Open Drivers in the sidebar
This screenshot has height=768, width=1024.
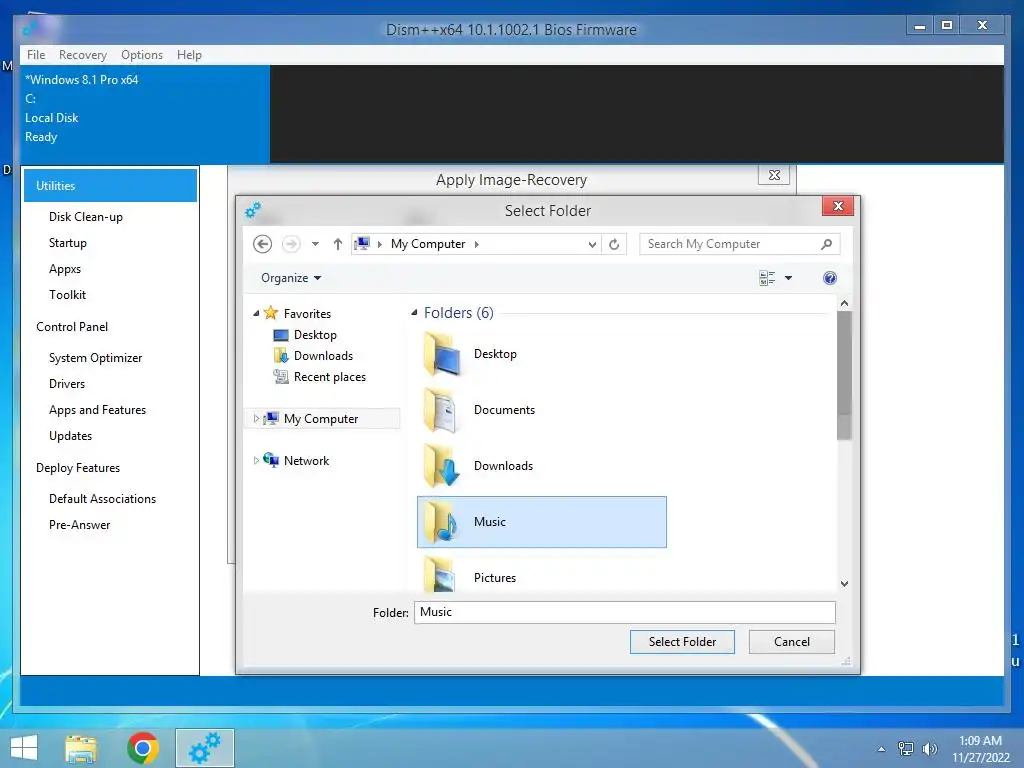pos(67,384)
